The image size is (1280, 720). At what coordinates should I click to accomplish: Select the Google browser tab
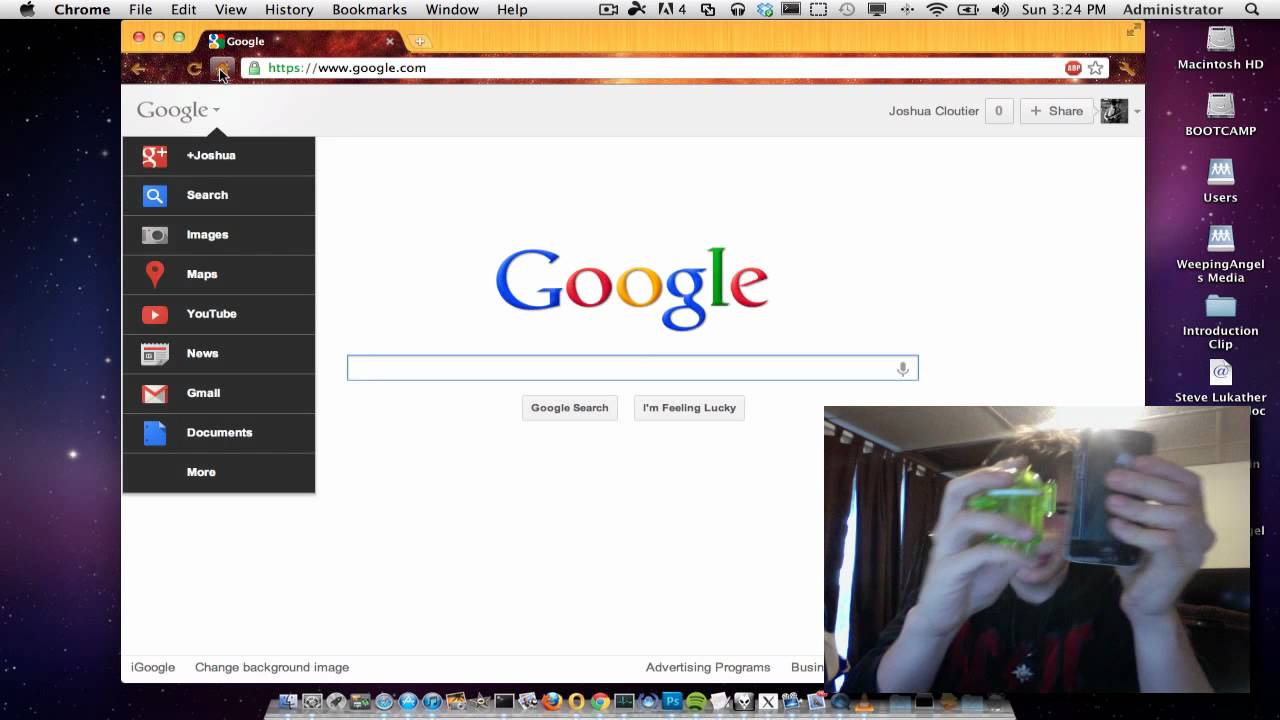(301, 41)
